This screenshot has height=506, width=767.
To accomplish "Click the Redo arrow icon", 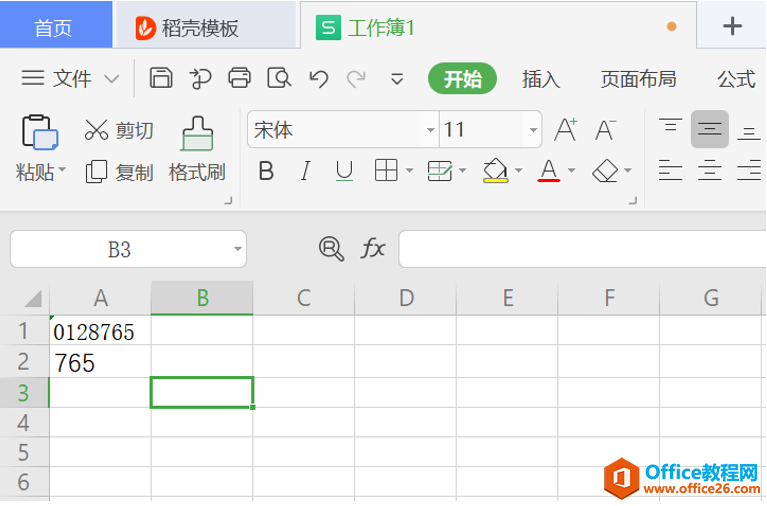I will (x=356, y=78).
